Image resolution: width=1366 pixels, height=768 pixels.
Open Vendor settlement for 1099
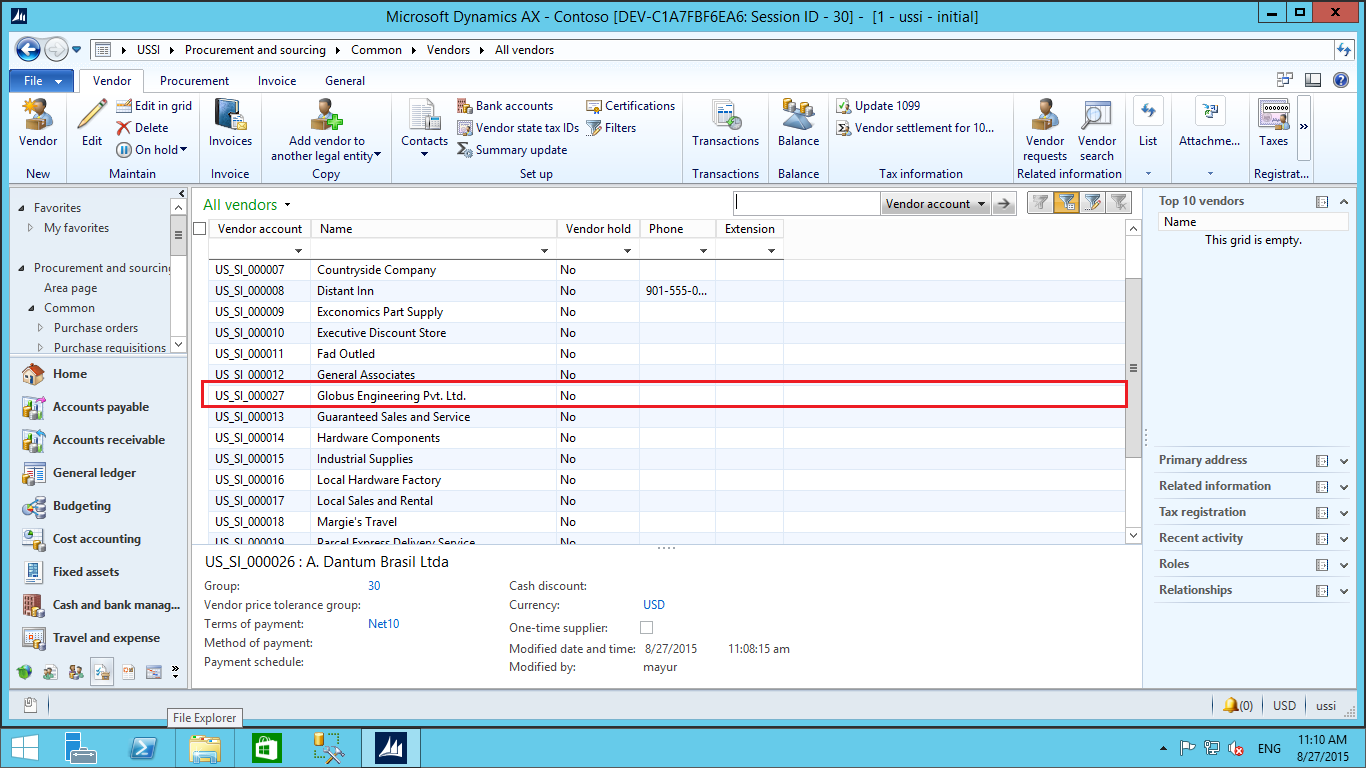pos(915,128)
